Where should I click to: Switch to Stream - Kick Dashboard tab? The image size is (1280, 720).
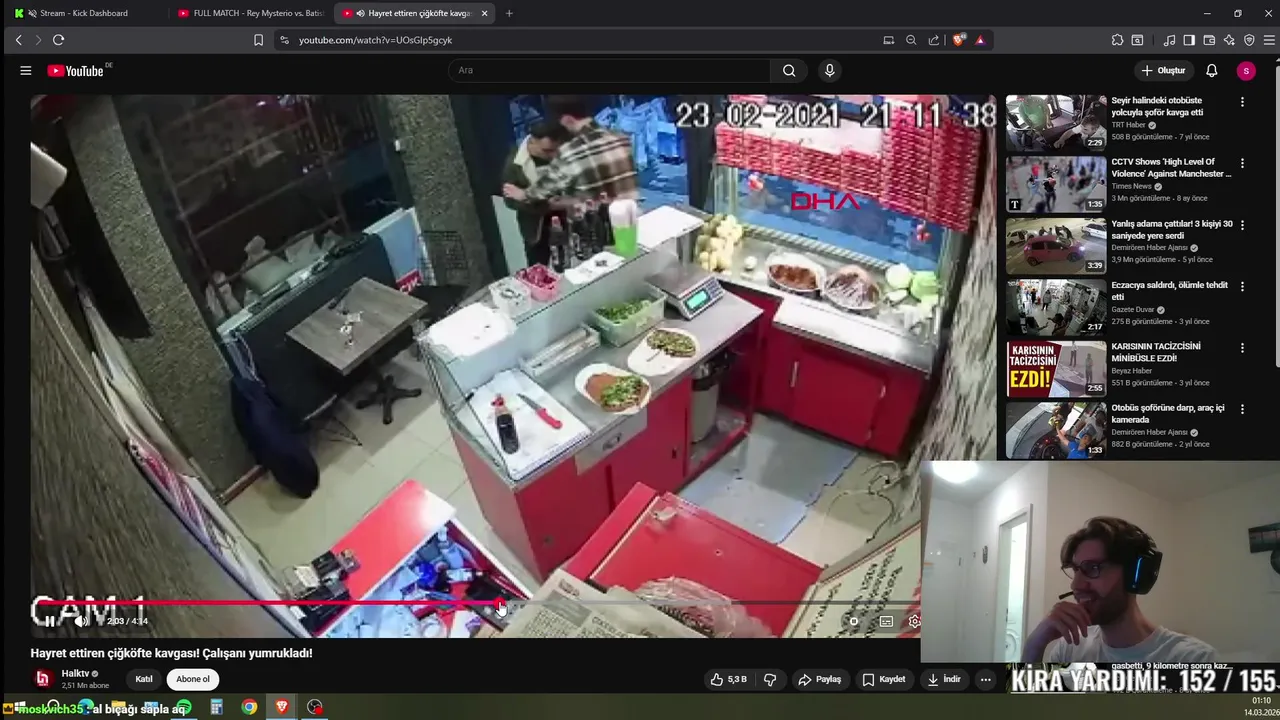(x=84, y=13)
